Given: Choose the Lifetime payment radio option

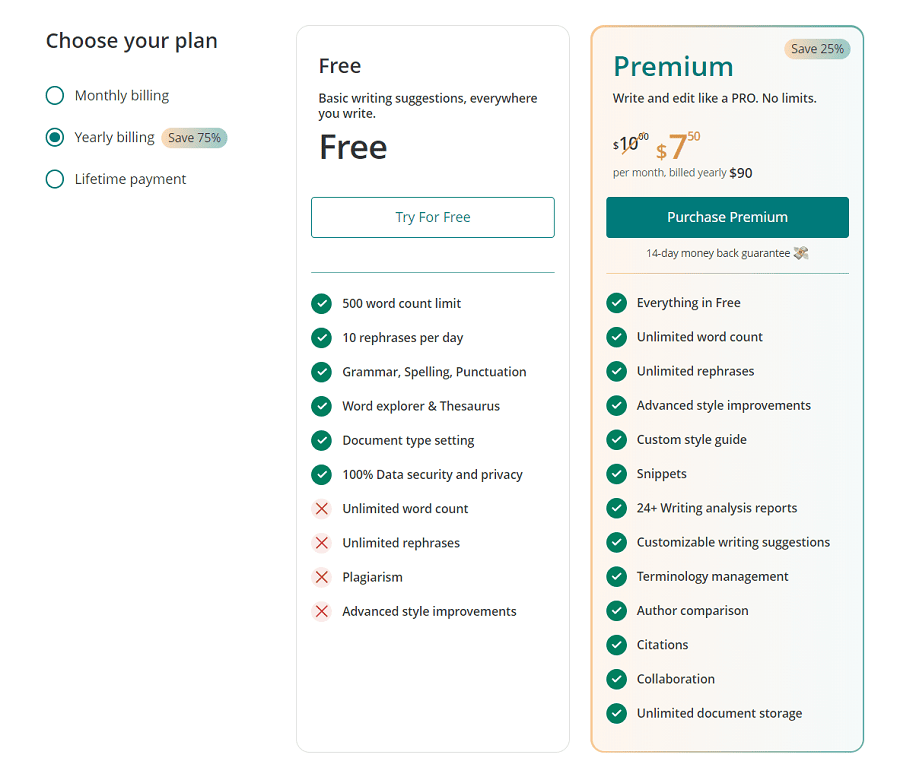Looking at the screenshot, I should point(55,179).
